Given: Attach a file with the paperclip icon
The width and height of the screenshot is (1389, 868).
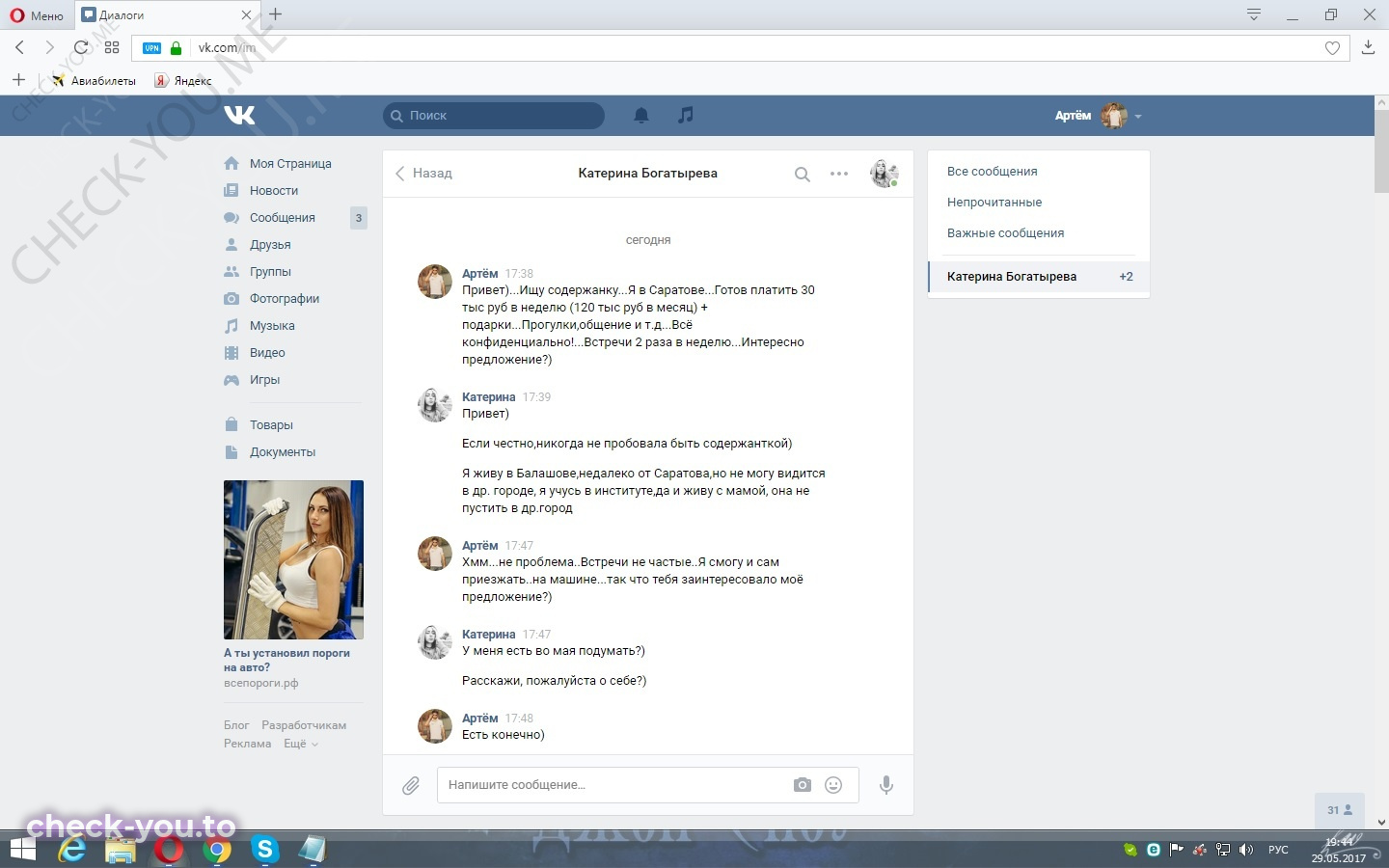Looking at the screenshot, I should [411, 786].
